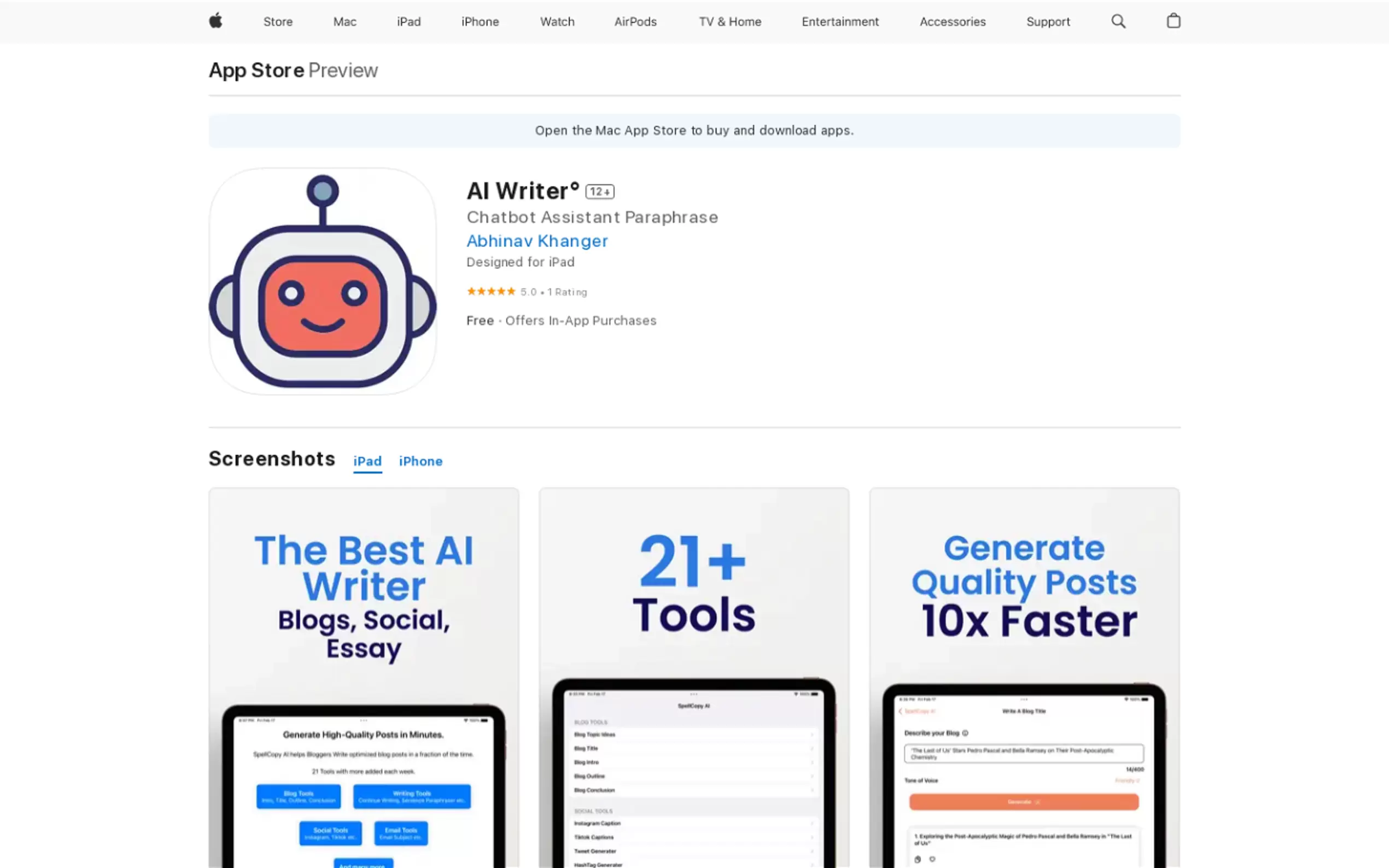1389x868 pixels.
Task: View '21+ Tools' screenshot
Action: pyautogui.click(x=693, y=677)
